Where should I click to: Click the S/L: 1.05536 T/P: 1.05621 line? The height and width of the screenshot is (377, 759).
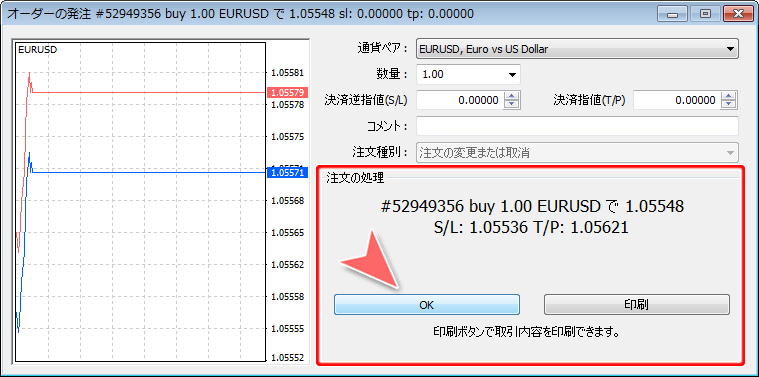[531, 227]
